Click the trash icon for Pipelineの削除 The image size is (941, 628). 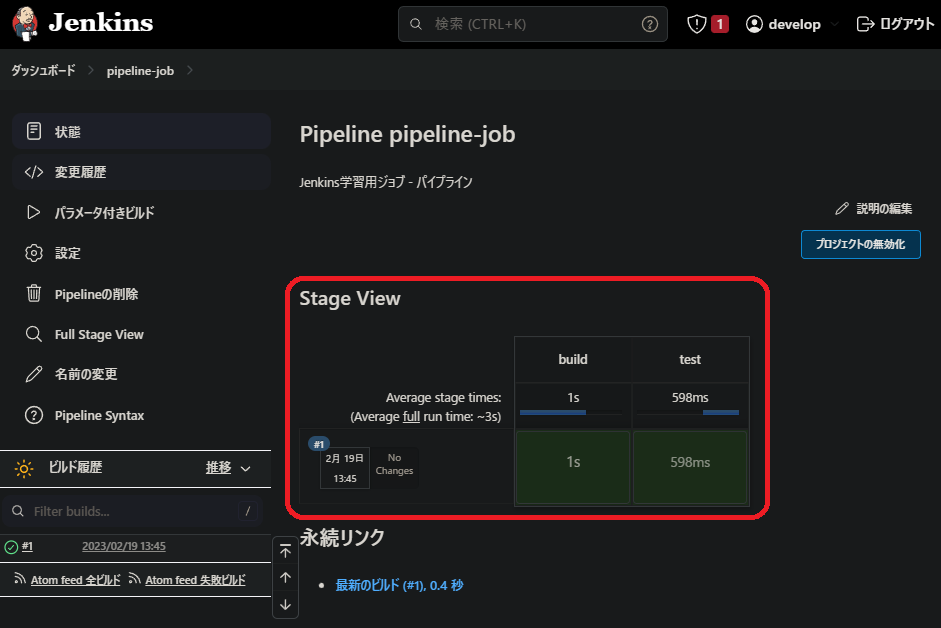pos(34,294)
